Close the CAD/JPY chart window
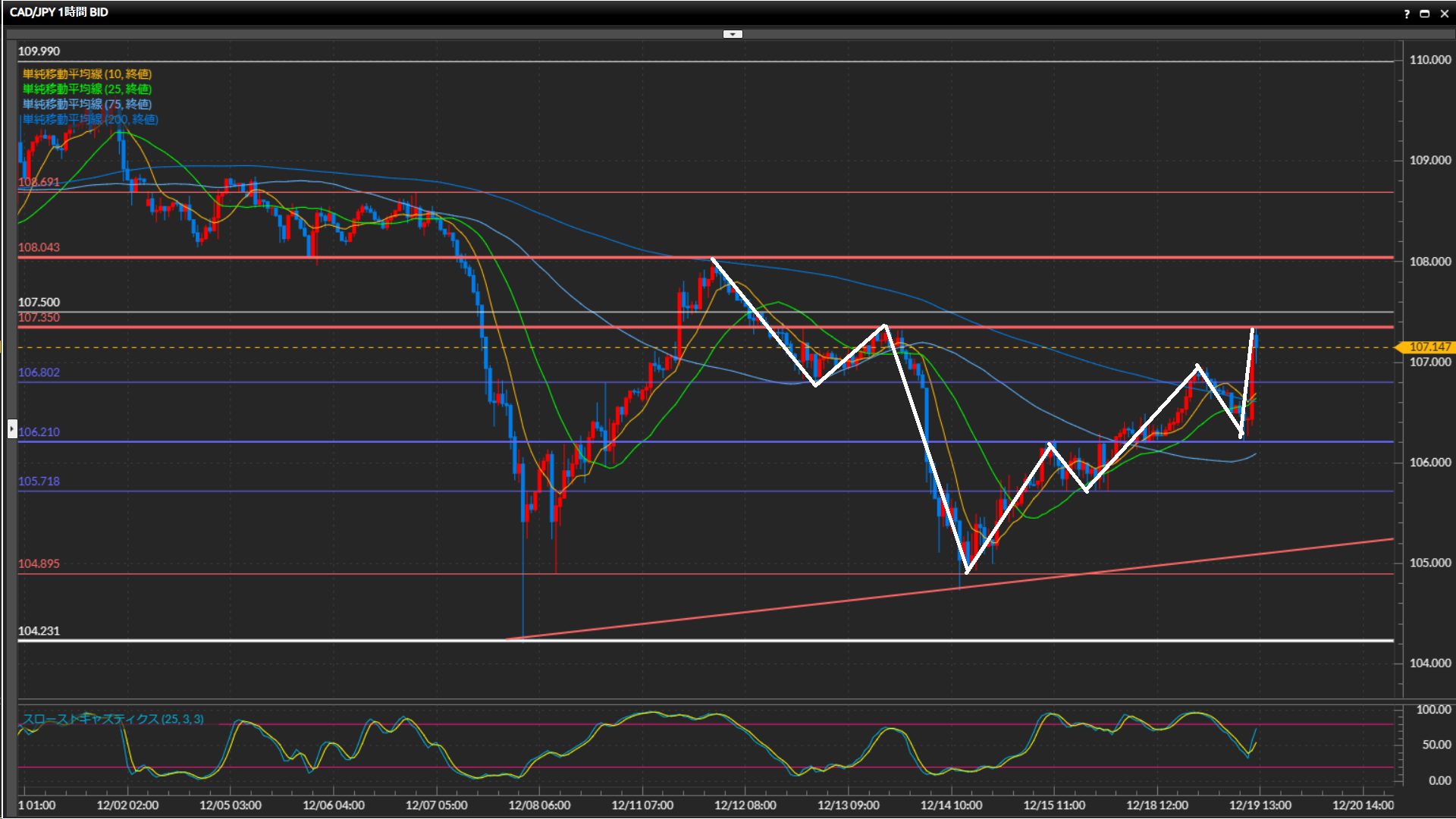 [x=1444, y=13]
